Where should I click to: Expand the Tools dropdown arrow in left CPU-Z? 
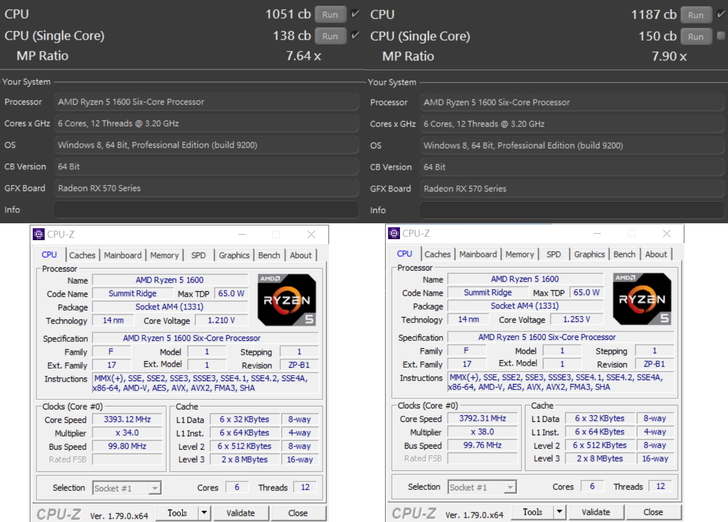tap(204, 513)
